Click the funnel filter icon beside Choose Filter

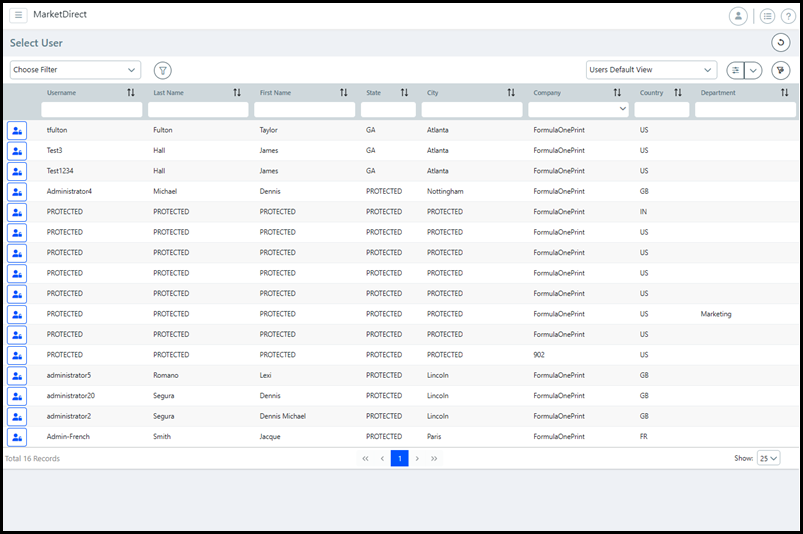click(163, 70)
